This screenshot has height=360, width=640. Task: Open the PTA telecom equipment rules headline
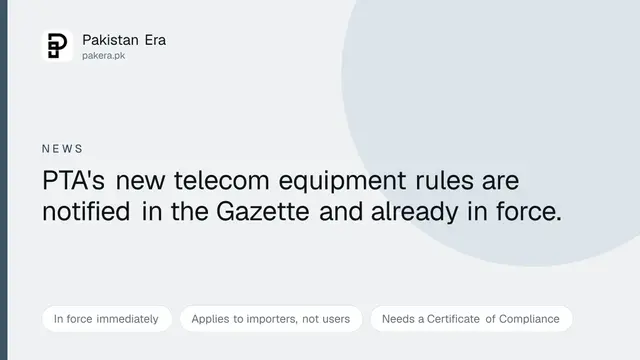(x=302, y=196)
